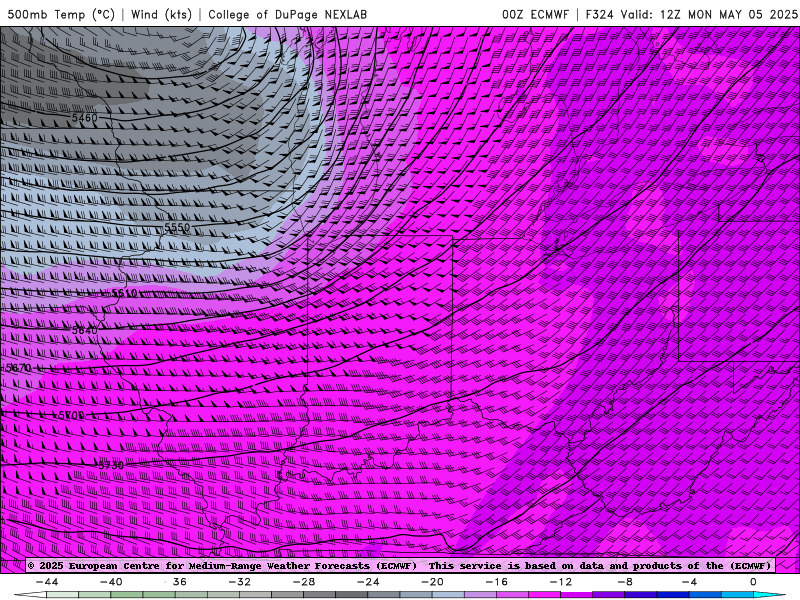Click the 5670 height contour label
This screenshot has height=600, width=800.
pos(18,368)
